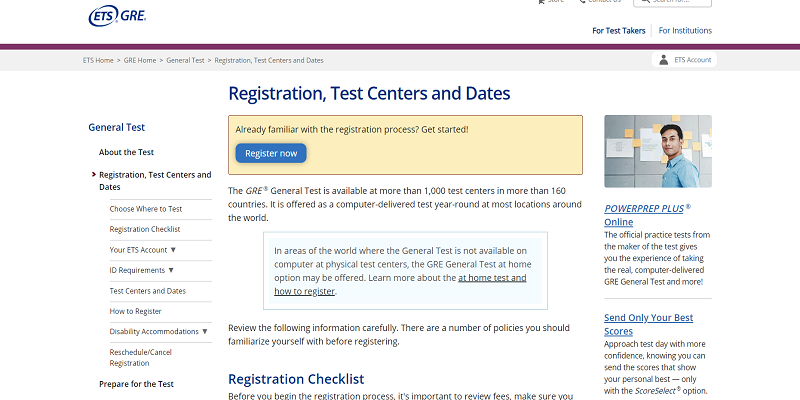The height and width of the screenshot is (400, 800).
Task: Go to General Test breadcrumb
Action: tap(186, 60)
